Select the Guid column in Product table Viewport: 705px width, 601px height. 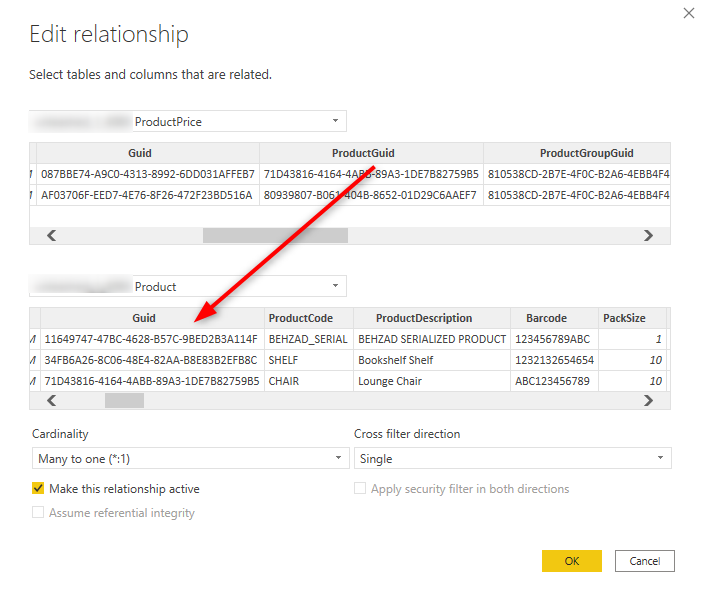point(152,318)
